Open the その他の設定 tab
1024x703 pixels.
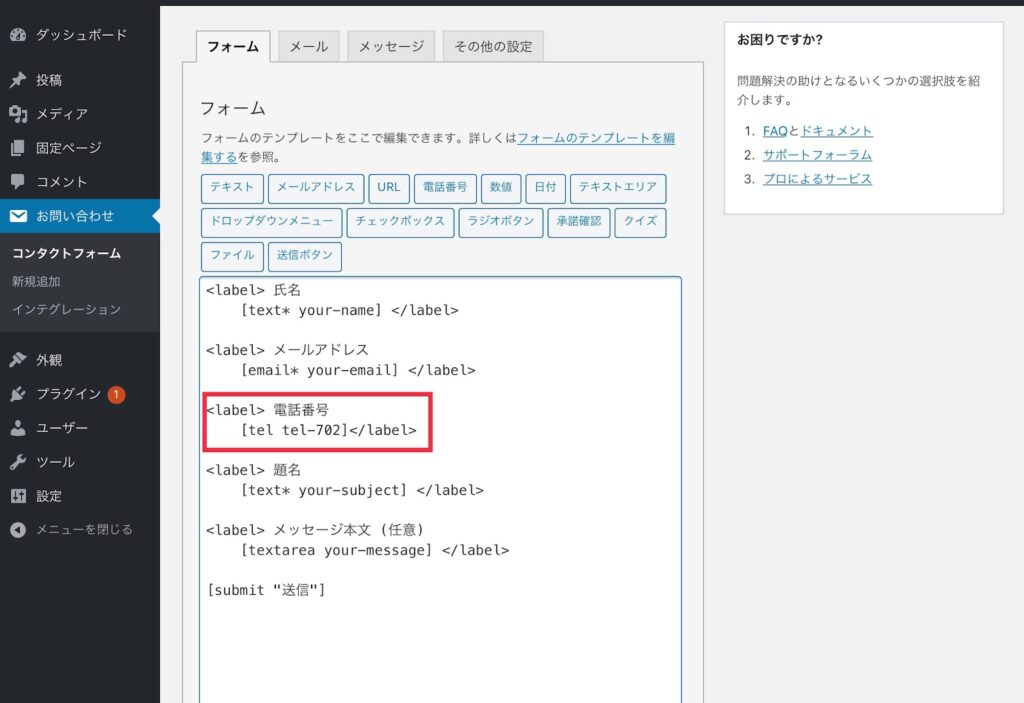click(493, 47)
